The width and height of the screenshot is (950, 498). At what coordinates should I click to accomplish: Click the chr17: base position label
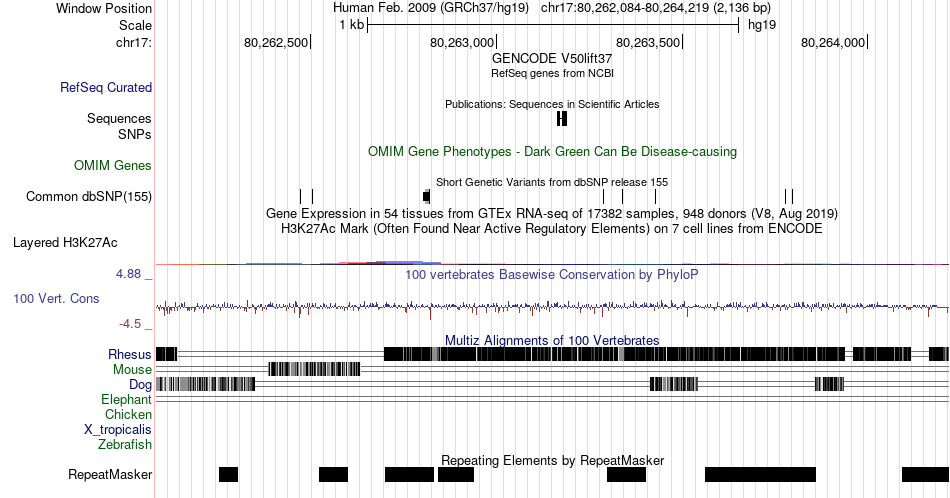(x=133, y=42)
